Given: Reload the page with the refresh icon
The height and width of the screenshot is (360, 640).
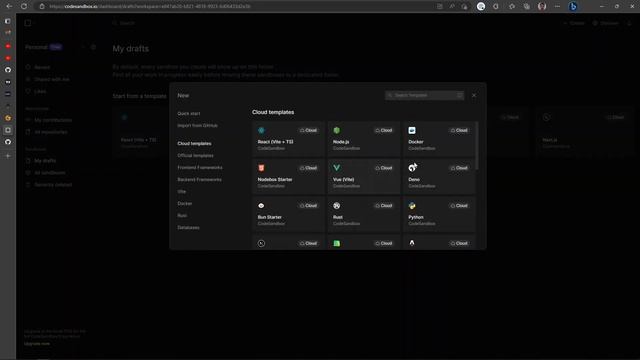Looking at the screenshot, I should coord(24,6).
